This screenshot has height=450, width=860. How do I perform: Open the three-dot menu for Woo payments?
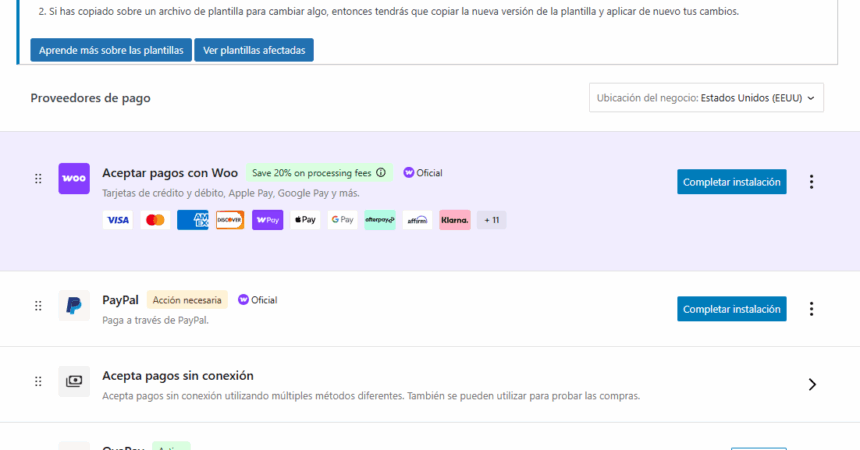click(x=811, y=182)
